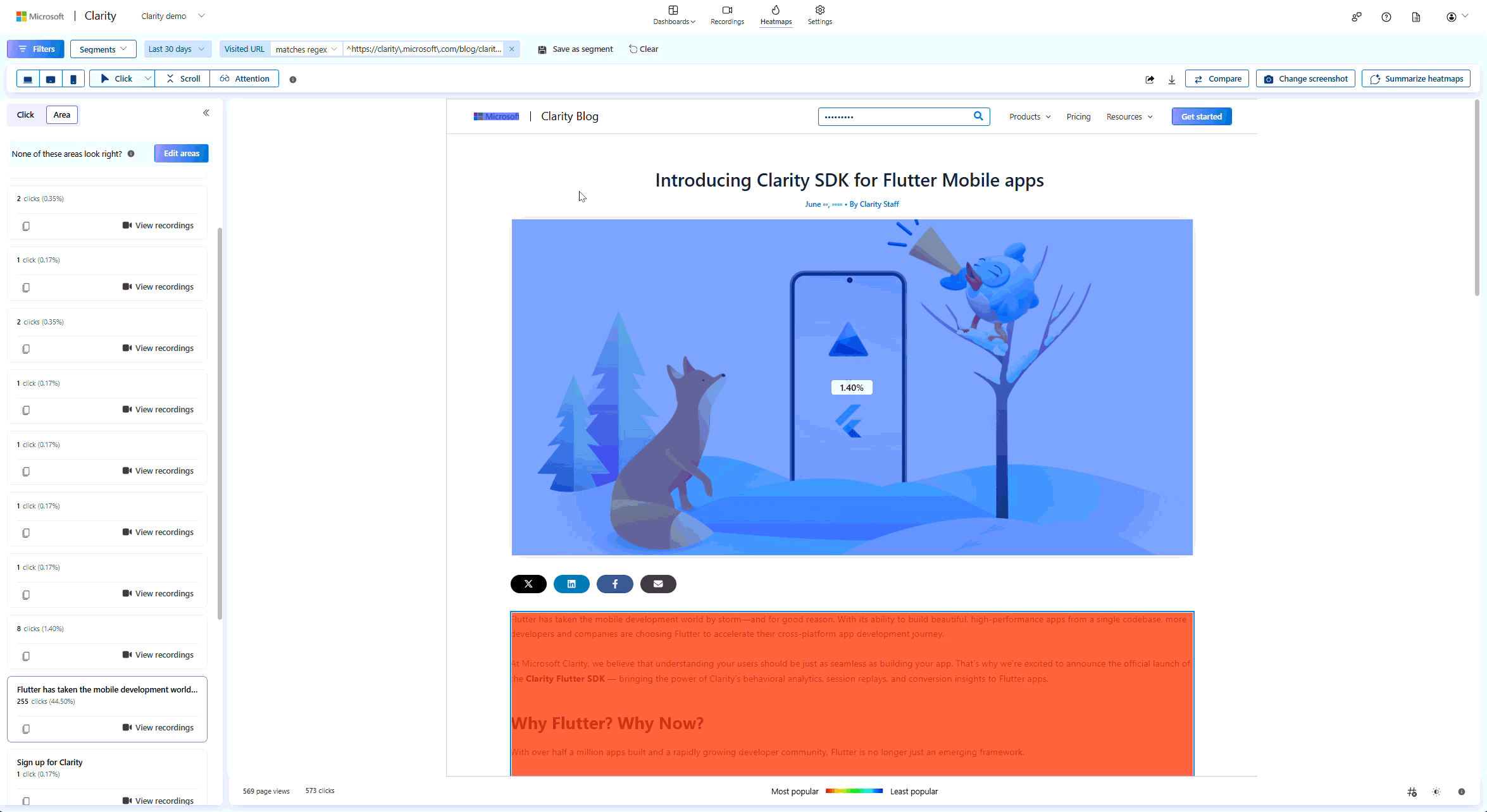Open the help question mark icon

pos(1386,17)
